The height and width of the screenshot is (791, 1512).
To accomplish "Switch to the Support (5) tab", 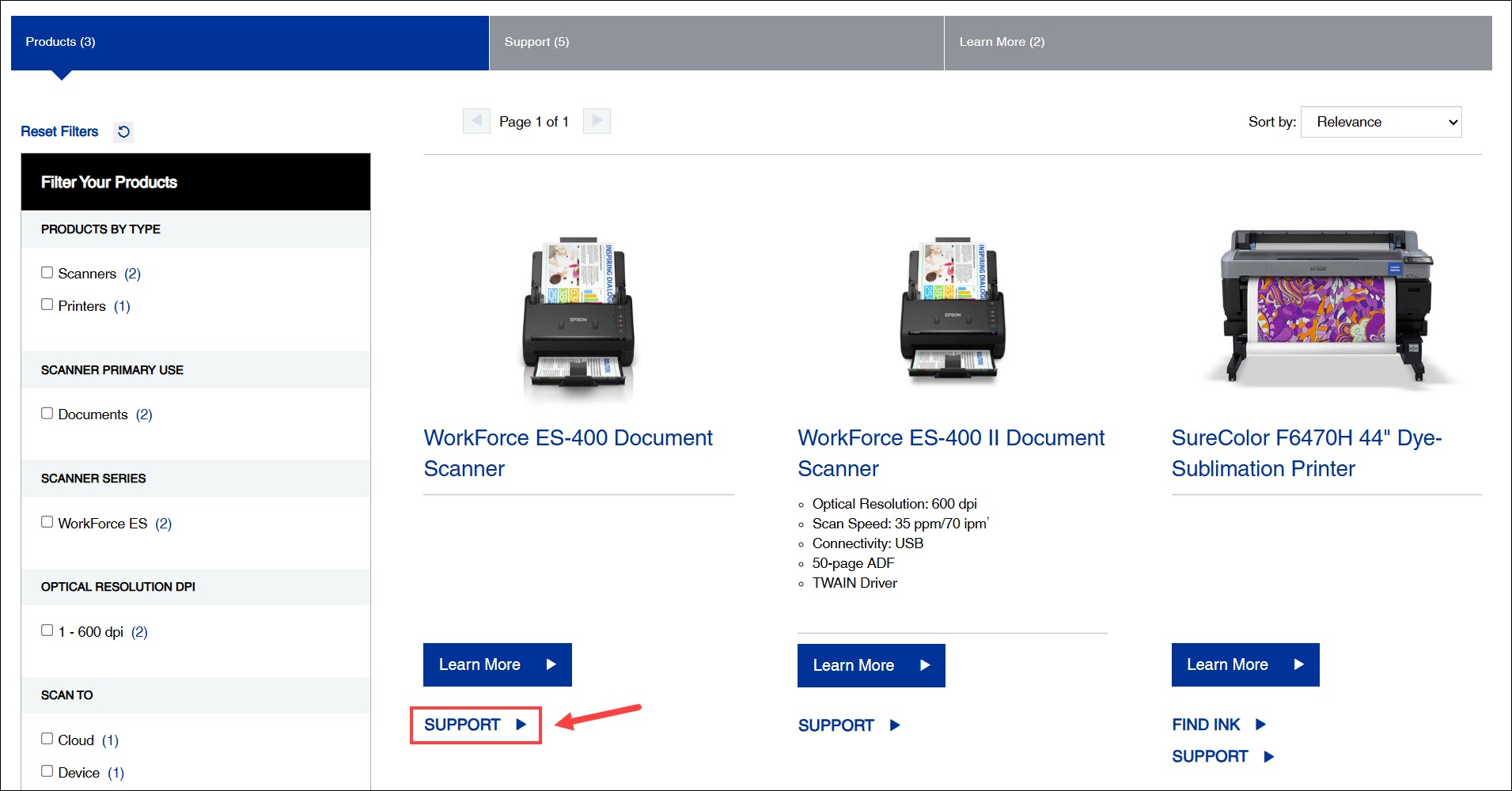I will coord(717,43).
